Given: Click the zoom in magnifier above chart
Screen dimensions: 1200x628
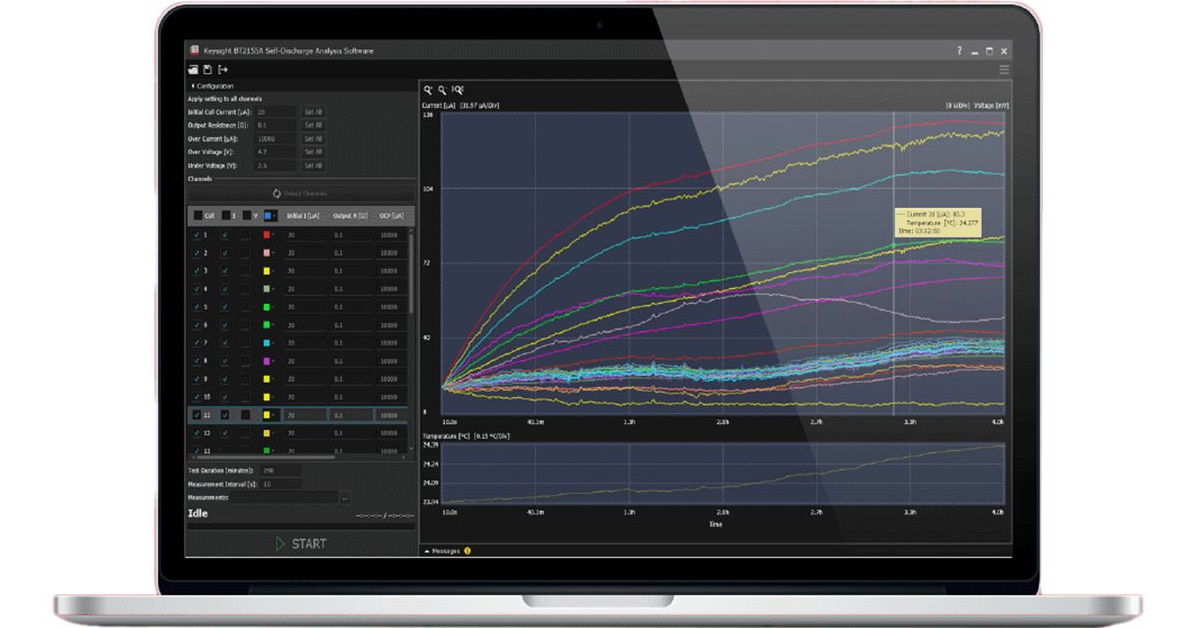Looking at the screenshot, I should (x=428, y=89).
